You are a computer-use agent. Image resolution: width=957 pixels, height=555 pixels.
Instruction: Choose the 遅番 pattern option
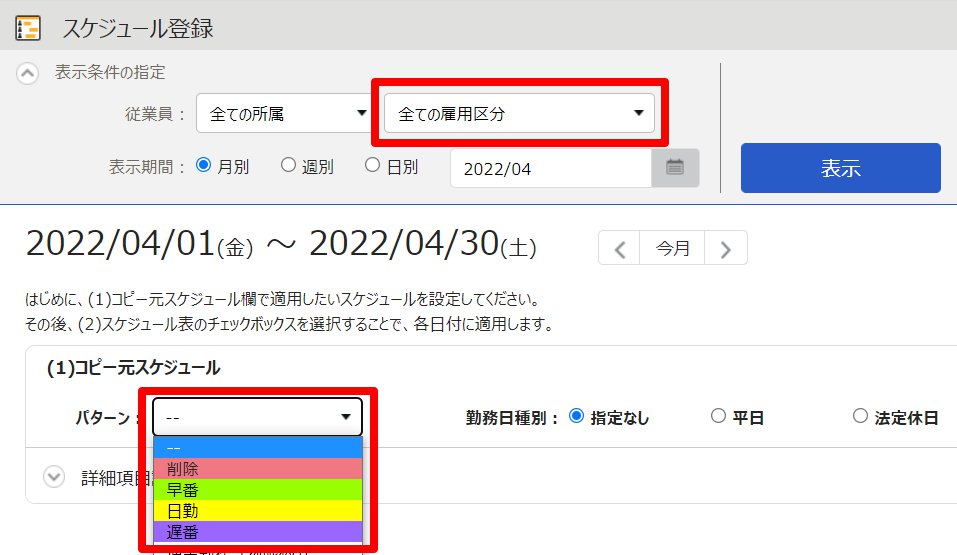258,532
